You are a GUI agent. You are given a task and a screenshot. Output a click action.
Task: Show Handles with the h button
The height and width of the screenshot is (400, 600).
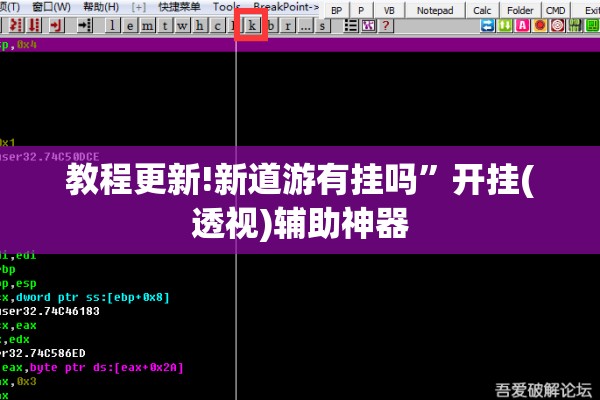point(200,26)
